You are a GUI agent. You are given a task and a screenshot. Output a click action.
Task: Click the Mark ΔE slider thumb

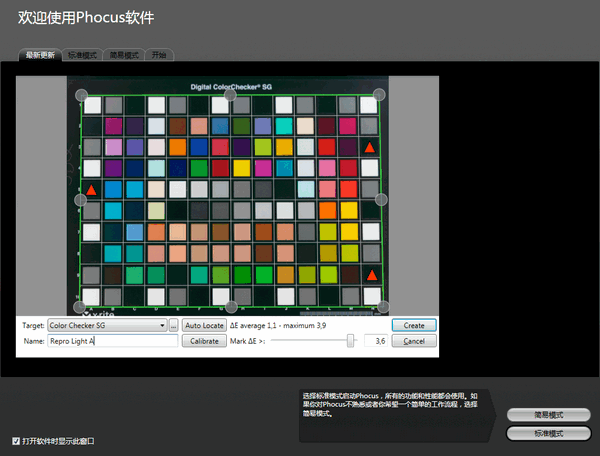pyautogui.click(x=350, y=341)
